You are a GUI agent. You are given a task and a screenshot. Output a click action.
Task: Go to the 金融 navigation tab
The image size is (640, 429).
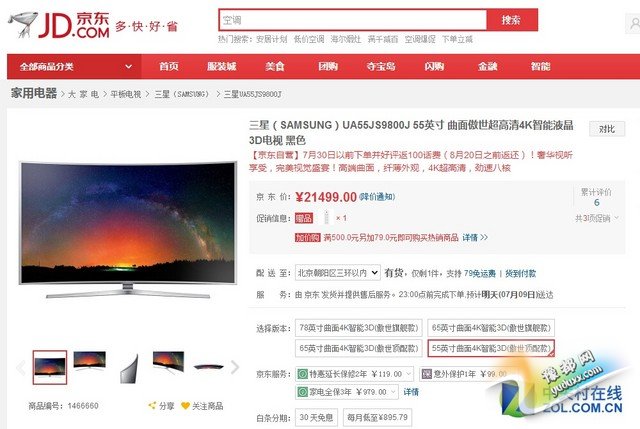487,66
